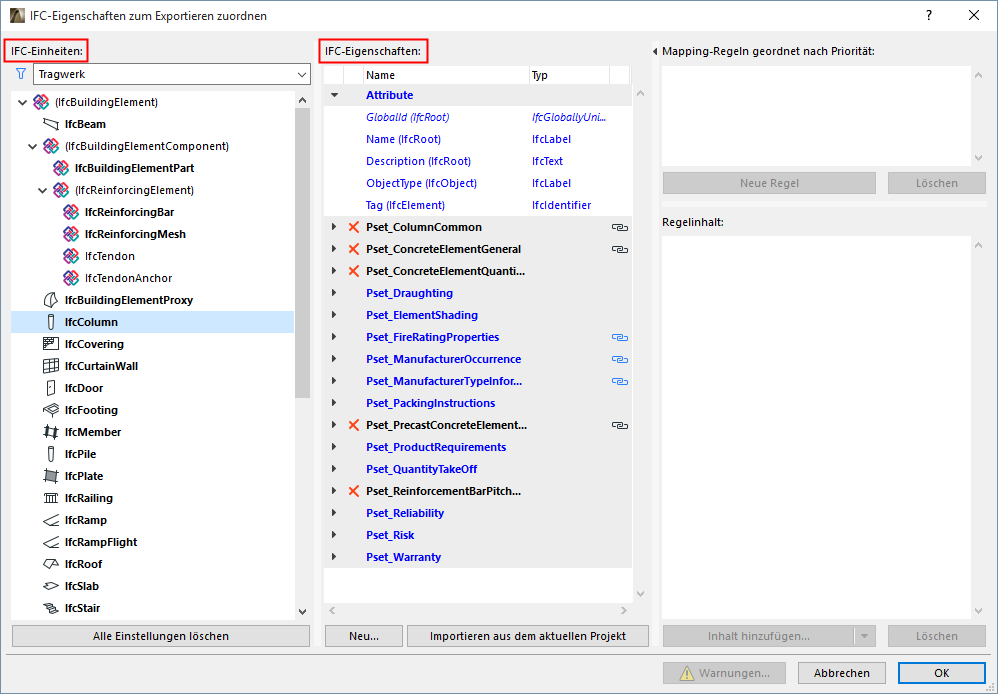The width and height of the screenshot is (998, 694).
Task: Open the Inhalt hinzufügen dropdown arrow
Action: tap(864, 636)
